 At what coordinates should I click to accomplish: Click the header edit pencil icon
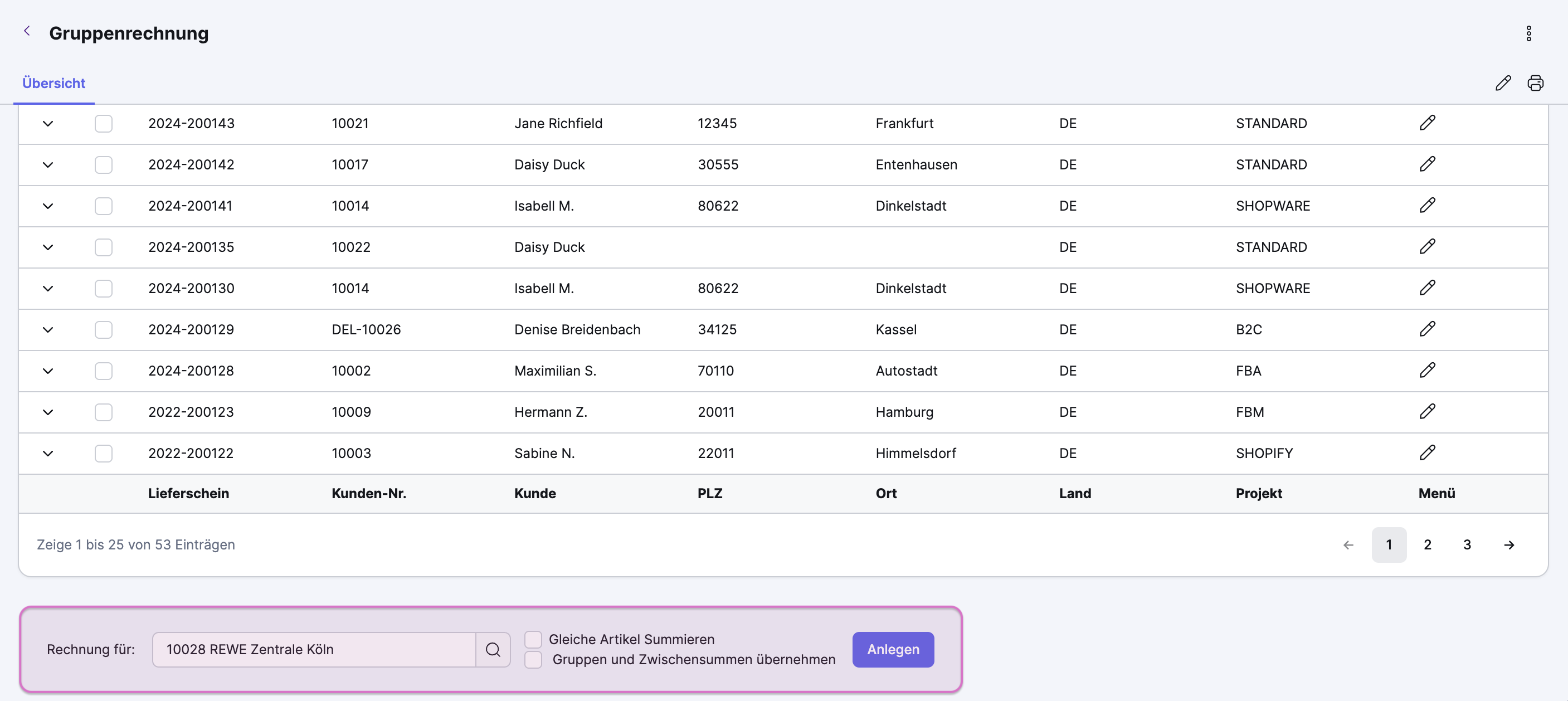[x=1503, y=84]
